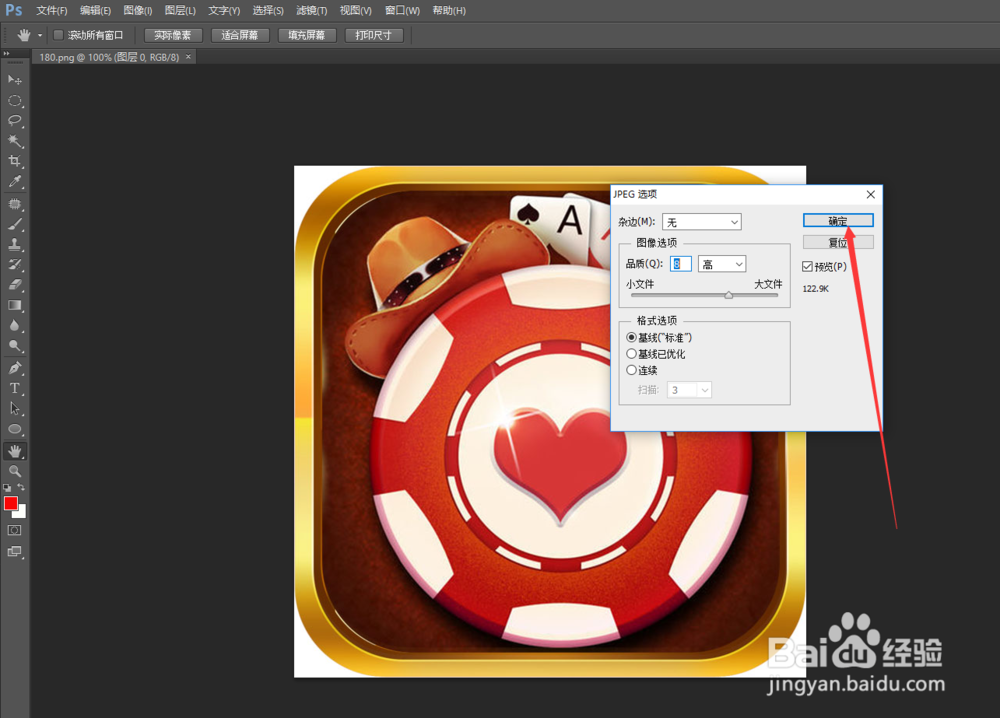Close the 180.png document tab
1000x718 pixels.
pos(188,57)
